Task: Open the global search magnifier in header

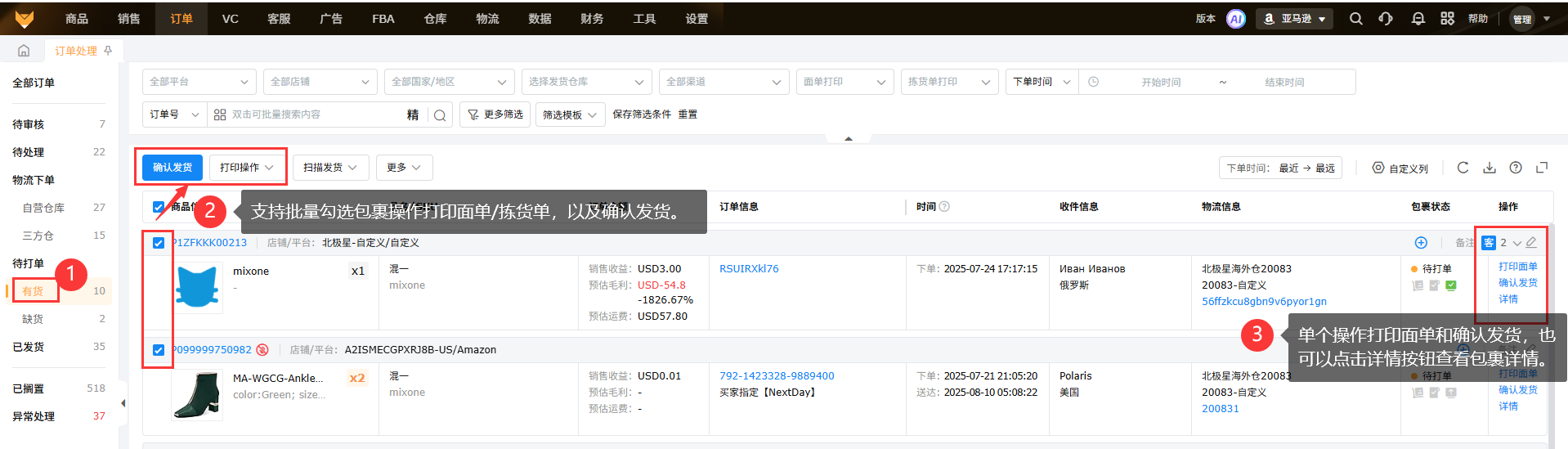Action: [x=1356, y=19]
